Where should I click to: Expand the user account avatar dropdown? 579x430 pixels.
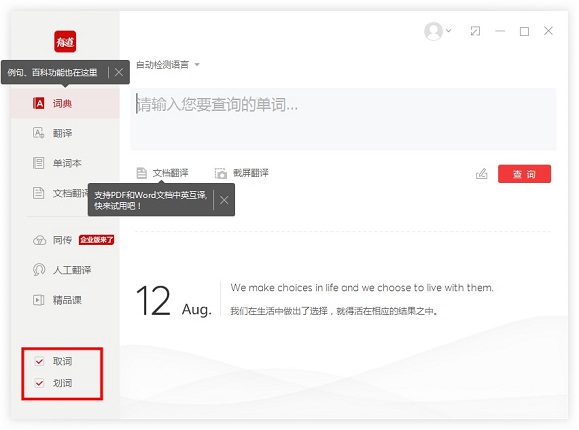(438, 31)
